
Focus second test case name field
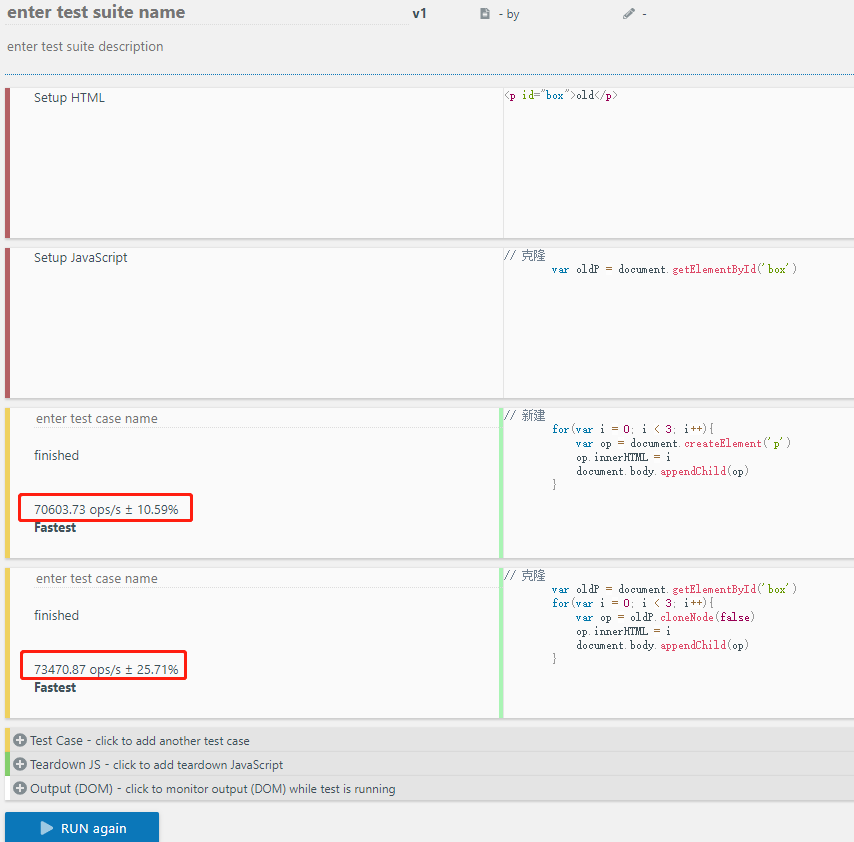pyautogui.click(x=266, y=578)
